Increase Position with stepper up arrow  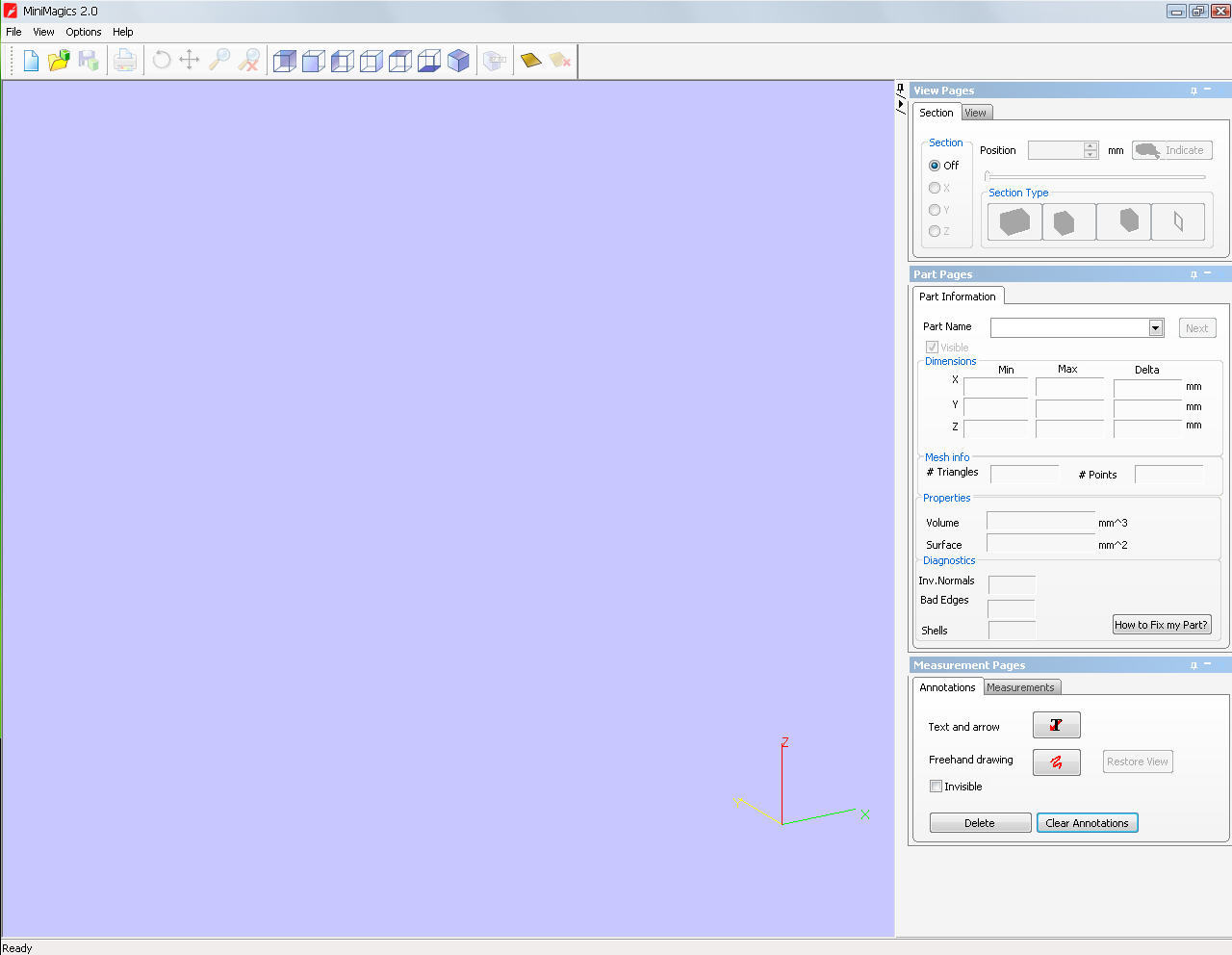coord(1091,146)
